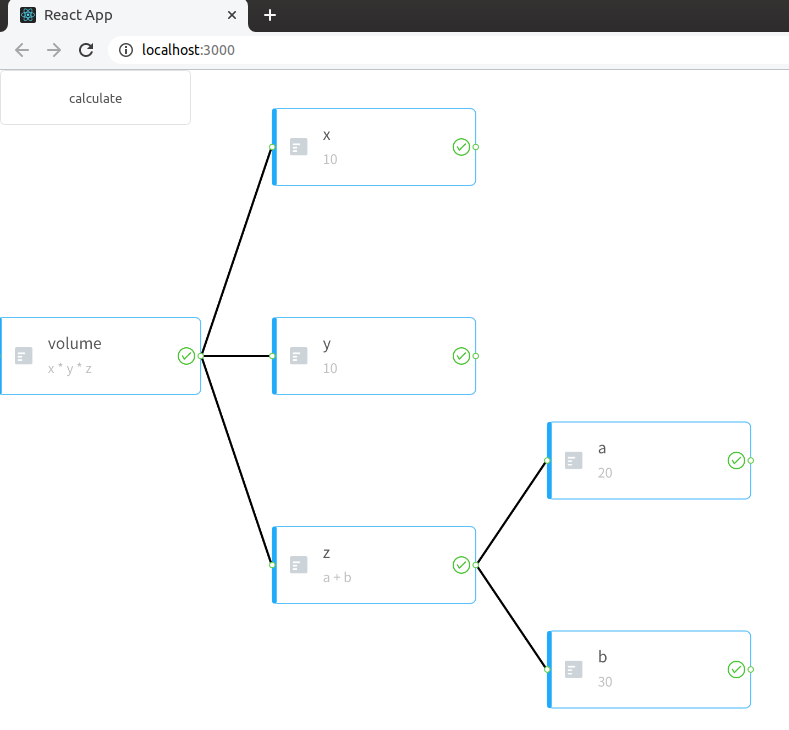Click the document icon in volume node
The width and height of the screenshot is (789, 730).
tap(24, 356)
